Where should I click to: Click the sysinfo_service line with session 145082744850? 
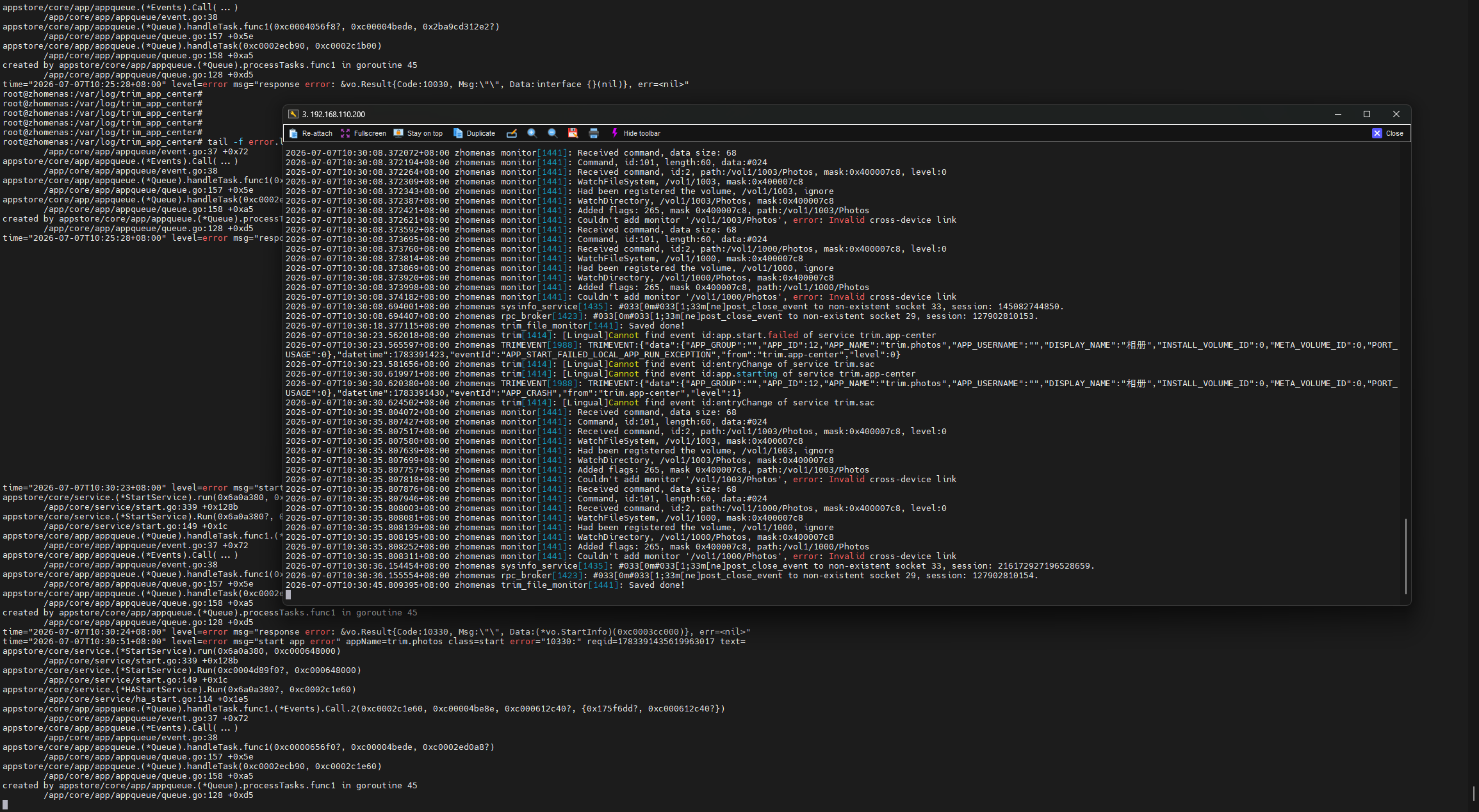coord(674,307)
